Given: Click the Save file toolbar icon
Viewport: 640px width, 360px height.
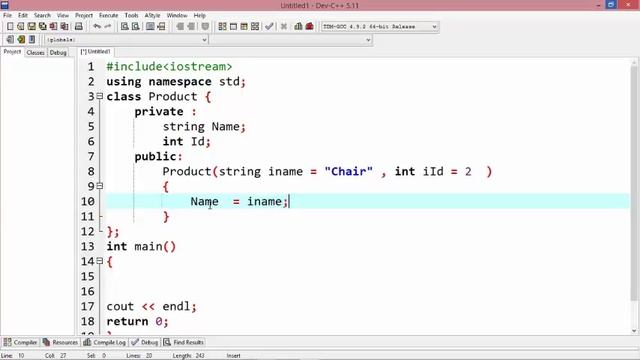Looking at the screenshot, I should [31, 27].
